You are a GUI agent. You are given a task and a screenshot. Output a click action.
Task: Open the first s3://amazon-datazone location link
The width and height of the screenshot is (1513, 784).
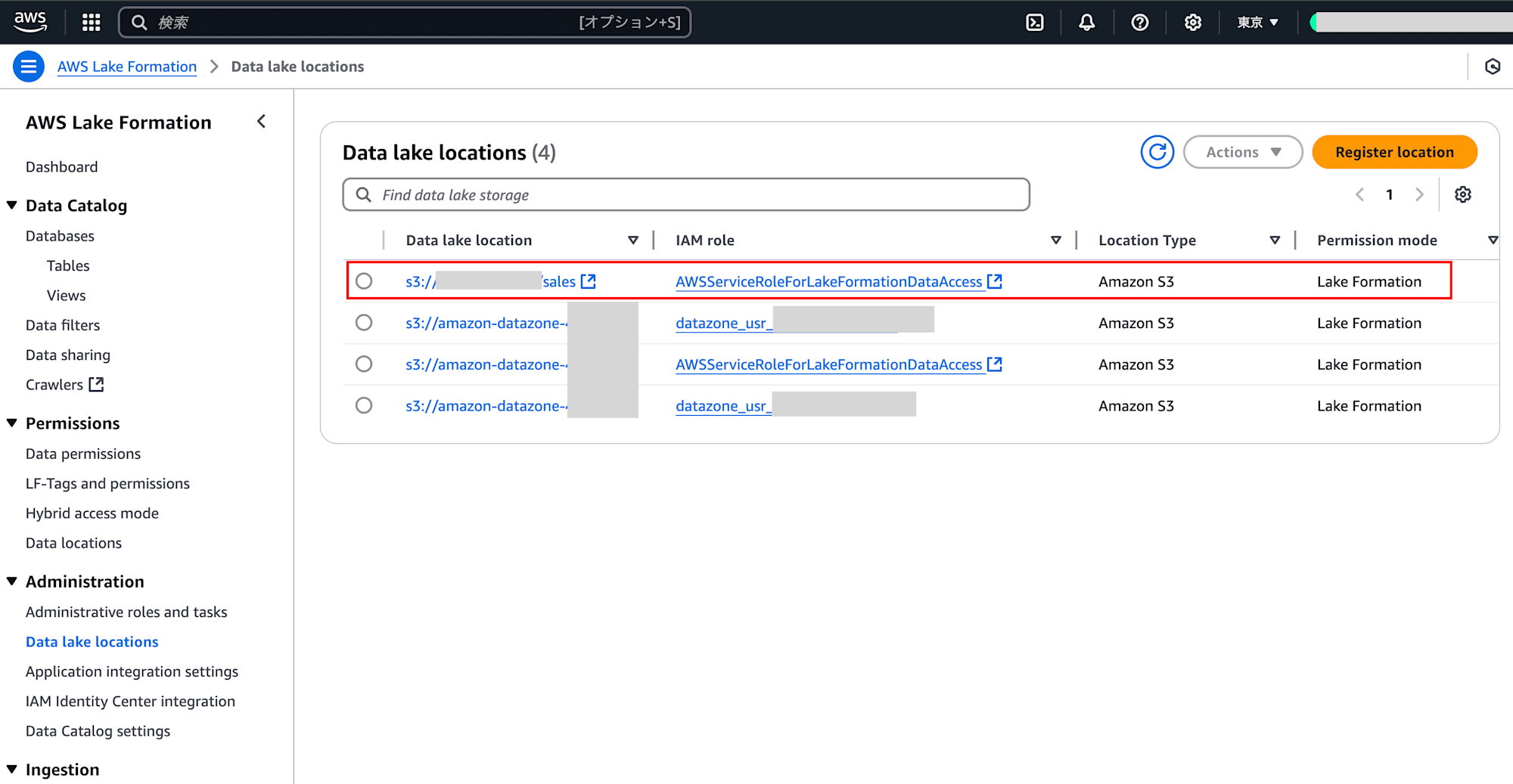point(486,323)
